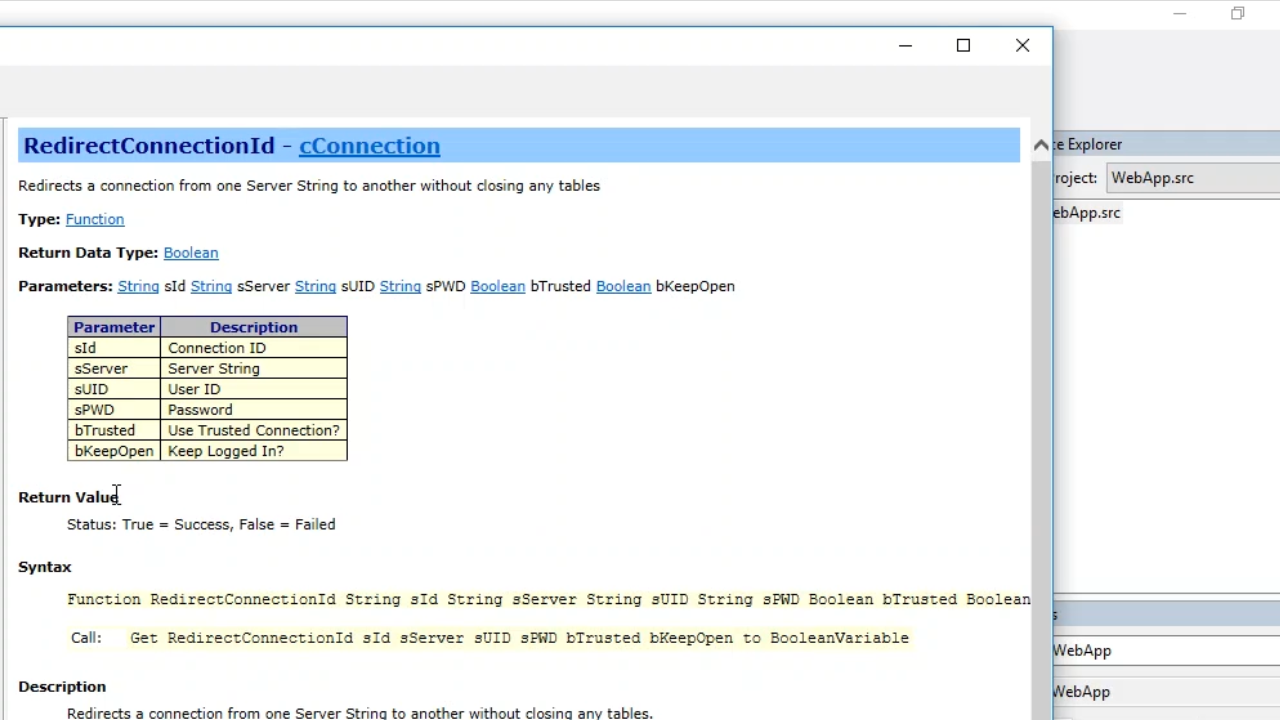Image resolution: width=1280 pixels, height=720 pixels.
Task: Open the String link preceding sUID
Action: pos(315,286)
